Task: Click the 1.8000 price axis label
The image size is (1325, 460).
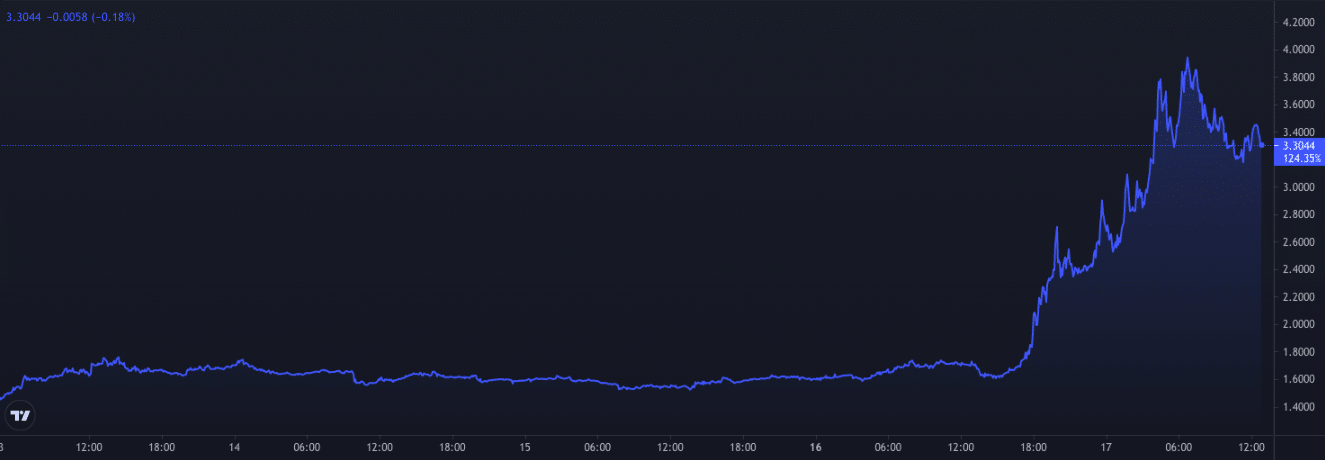Action: coord(1298,352)
